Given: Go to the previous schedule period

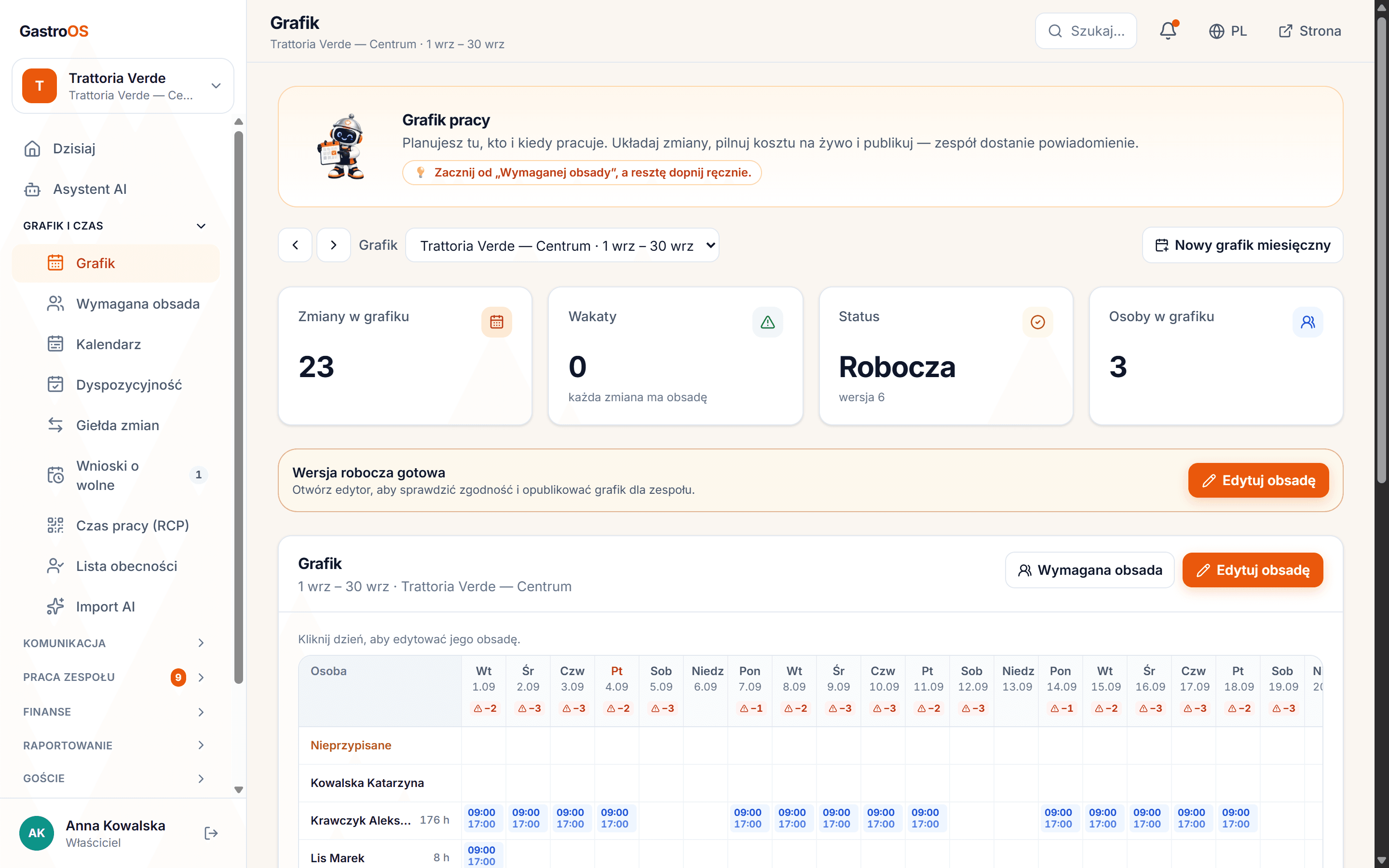Looking at the screenshot, I should click(295, 245).
